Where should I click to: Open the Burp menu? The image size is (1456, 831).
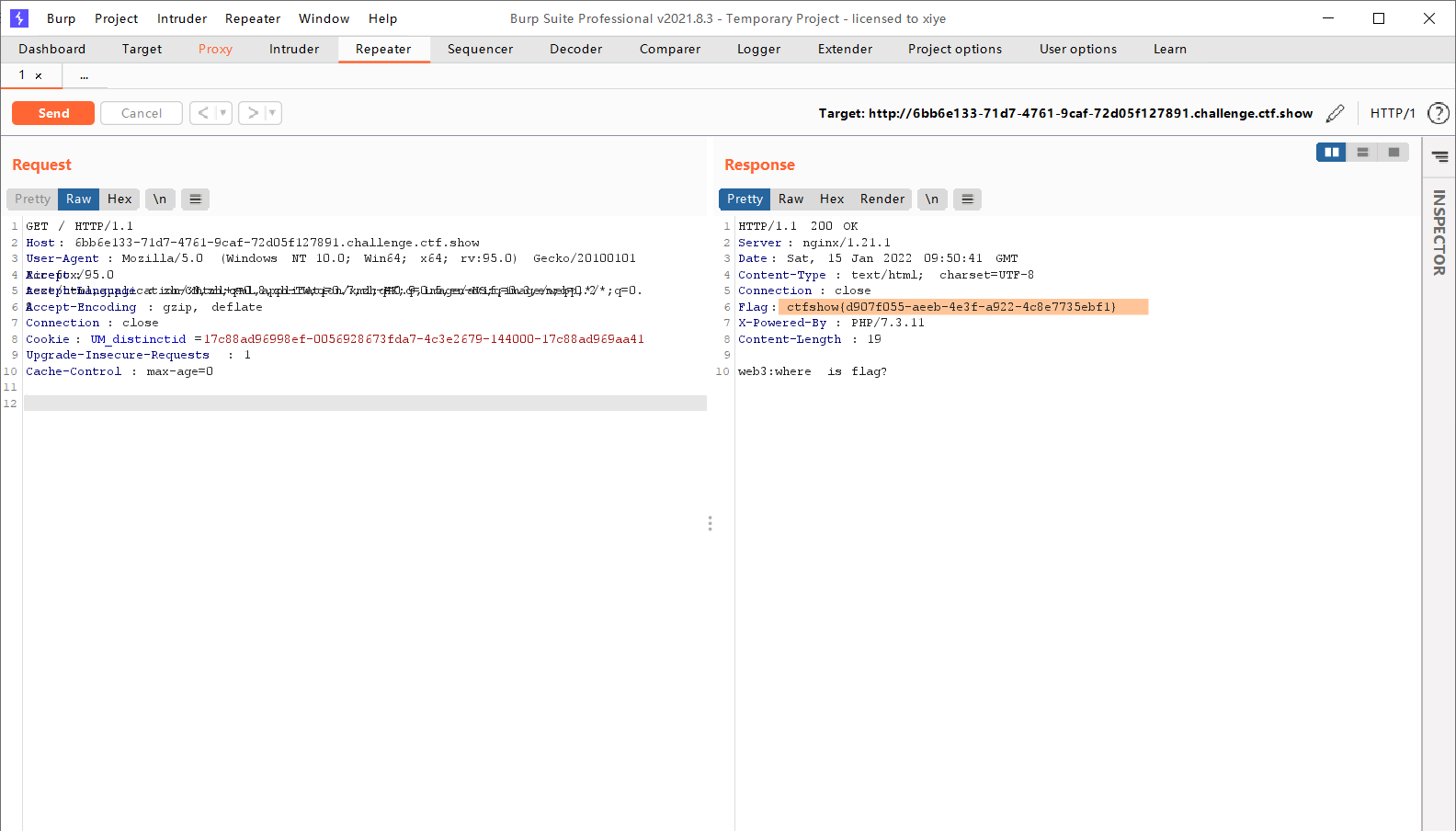61,18
